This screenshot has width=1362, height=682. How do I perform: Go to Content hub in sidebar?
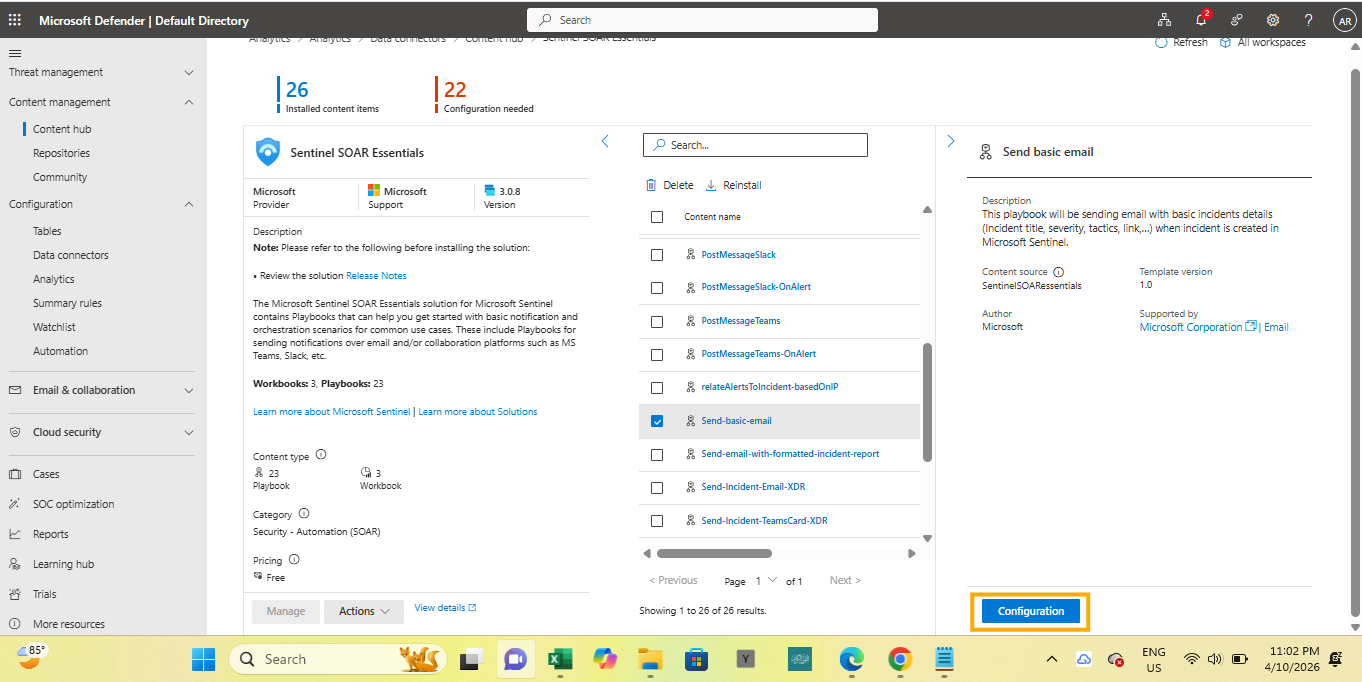(62, 129)
